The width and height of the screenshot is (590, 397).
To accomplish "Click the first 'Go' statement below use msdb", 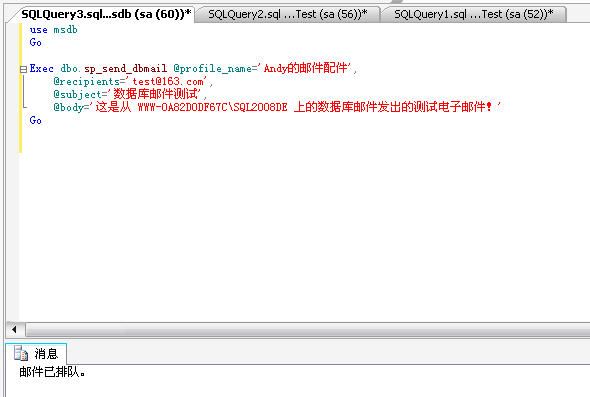I will tap(35, 43).
